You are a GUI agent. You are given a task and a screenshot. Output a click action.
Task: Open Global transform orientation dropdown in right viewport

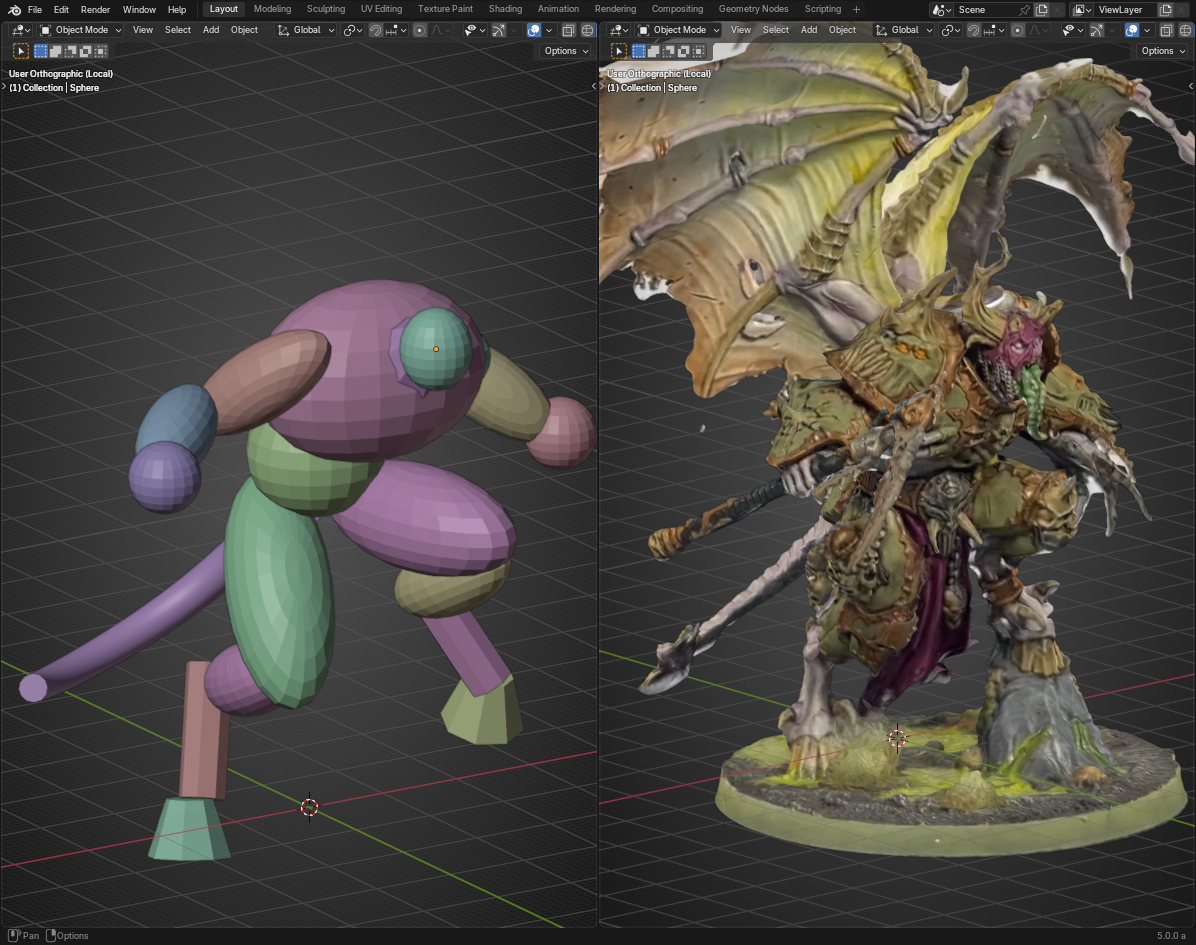[x=904, y=30]
